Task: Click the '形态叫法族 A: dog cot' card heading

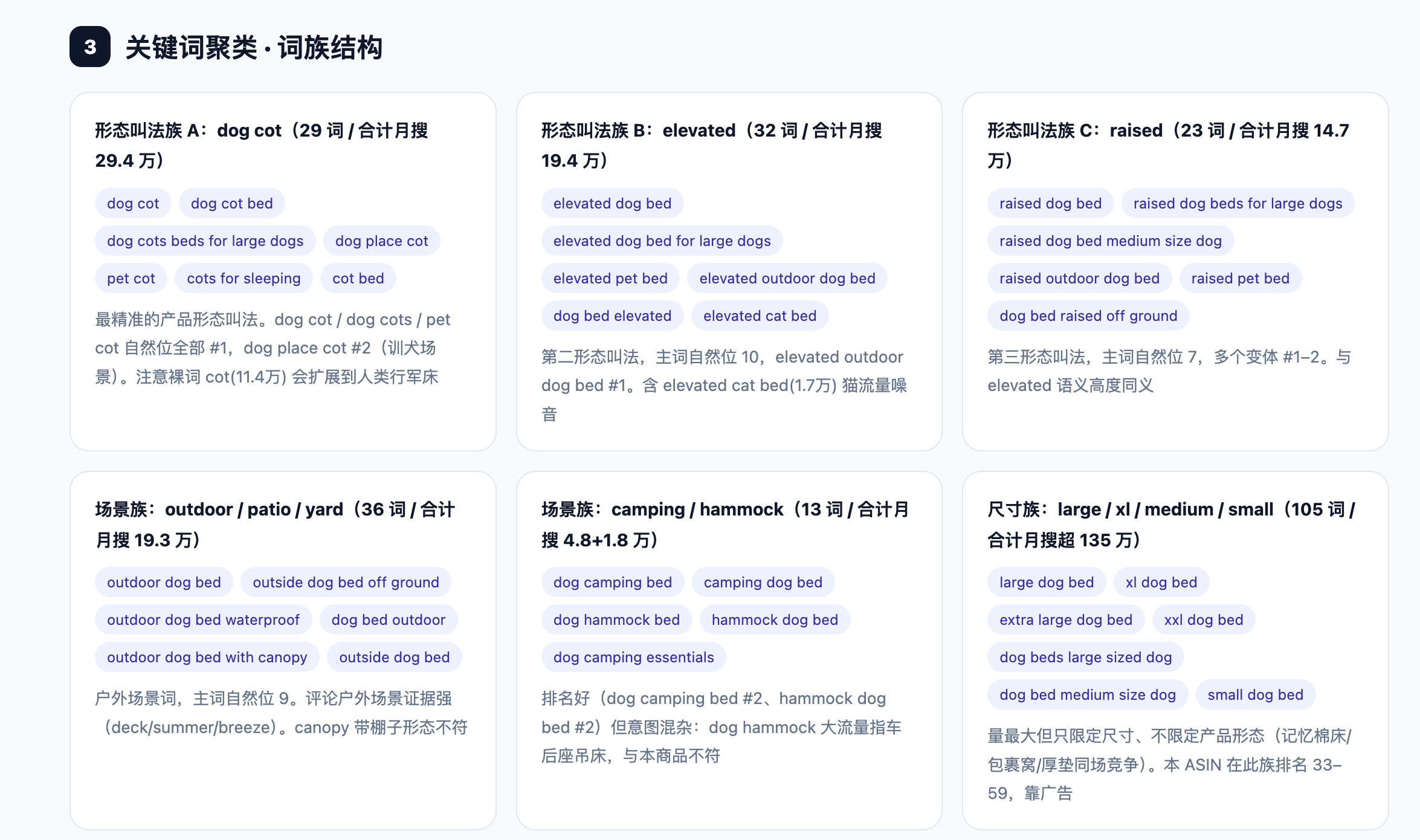Action: click(x=262, y=146)
